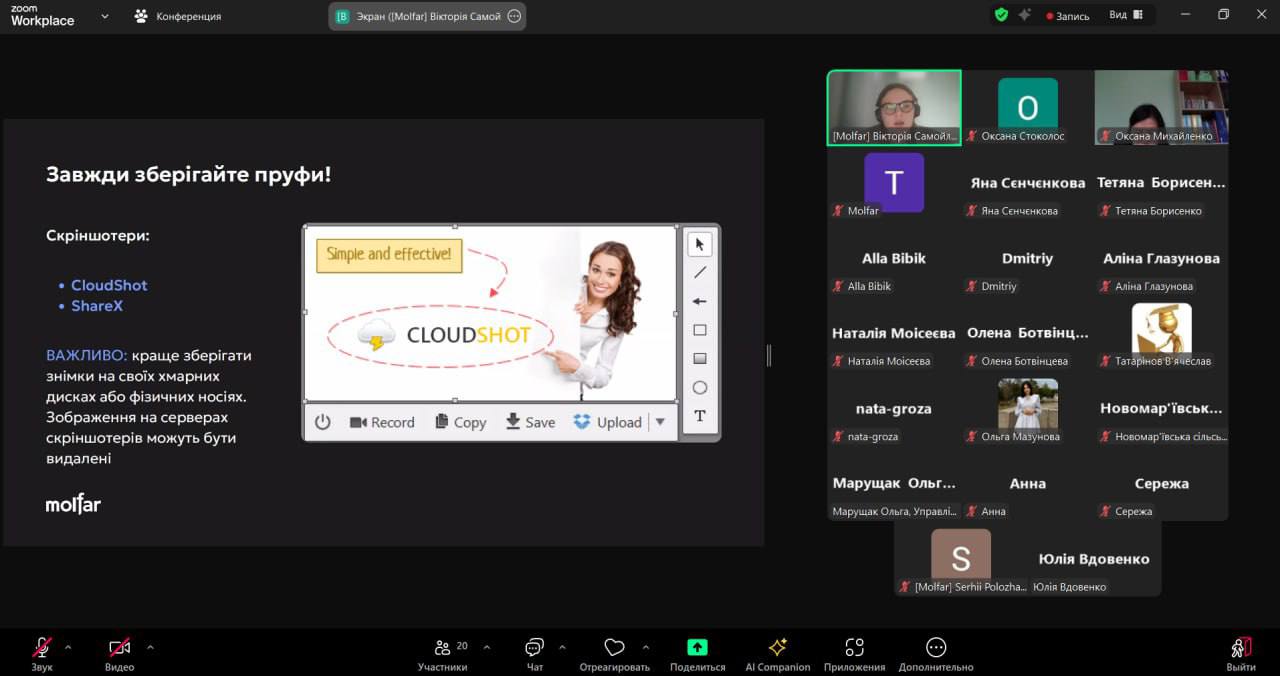Image resolution: width=1280 pixels, height=676 pixels.
Task: Click Upload in CloudShot toolbar
Action: (x=608, y=422)
